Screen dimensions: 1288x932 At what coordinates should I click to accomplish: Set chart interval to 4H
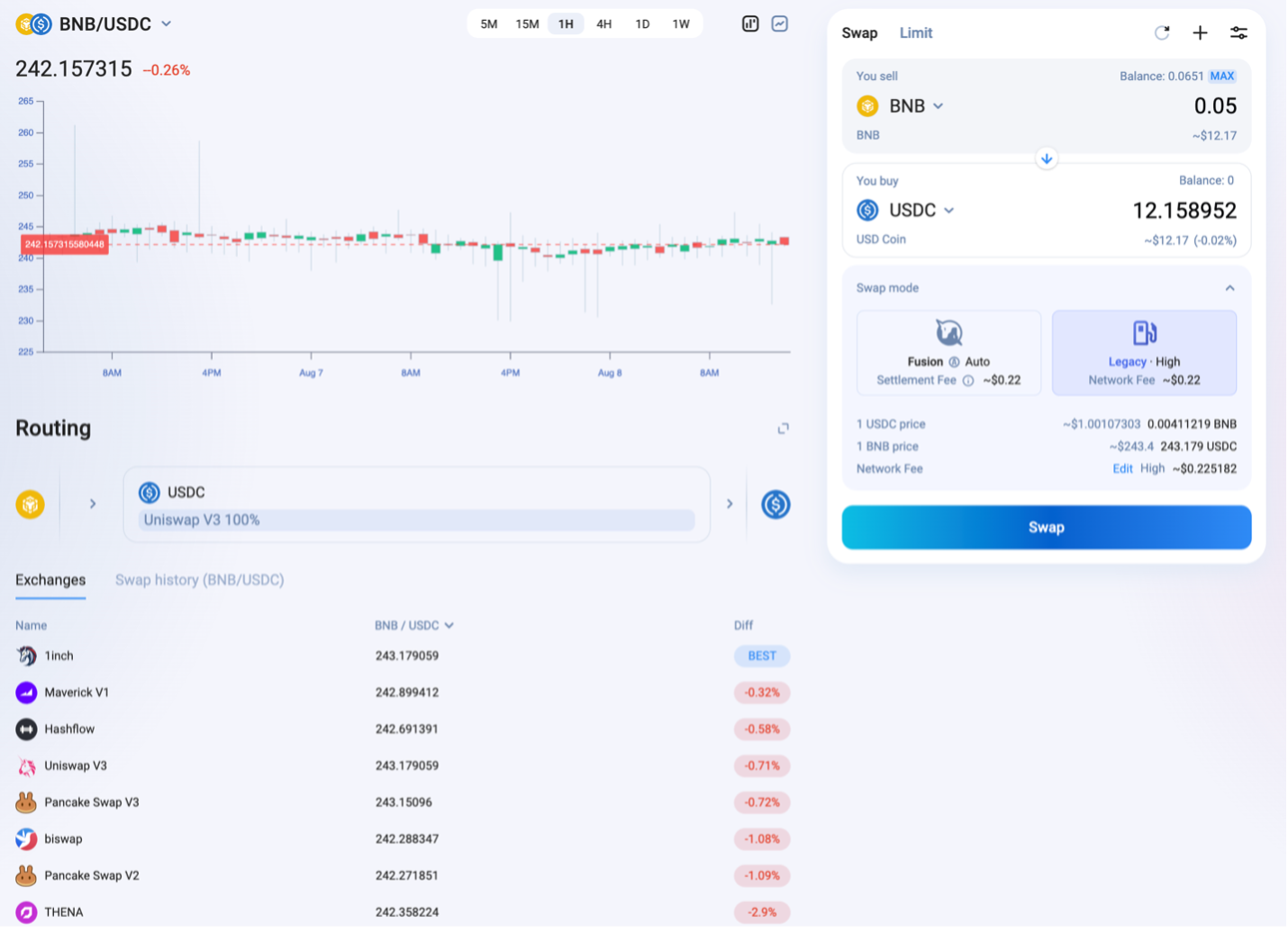[x=604, y=24]
